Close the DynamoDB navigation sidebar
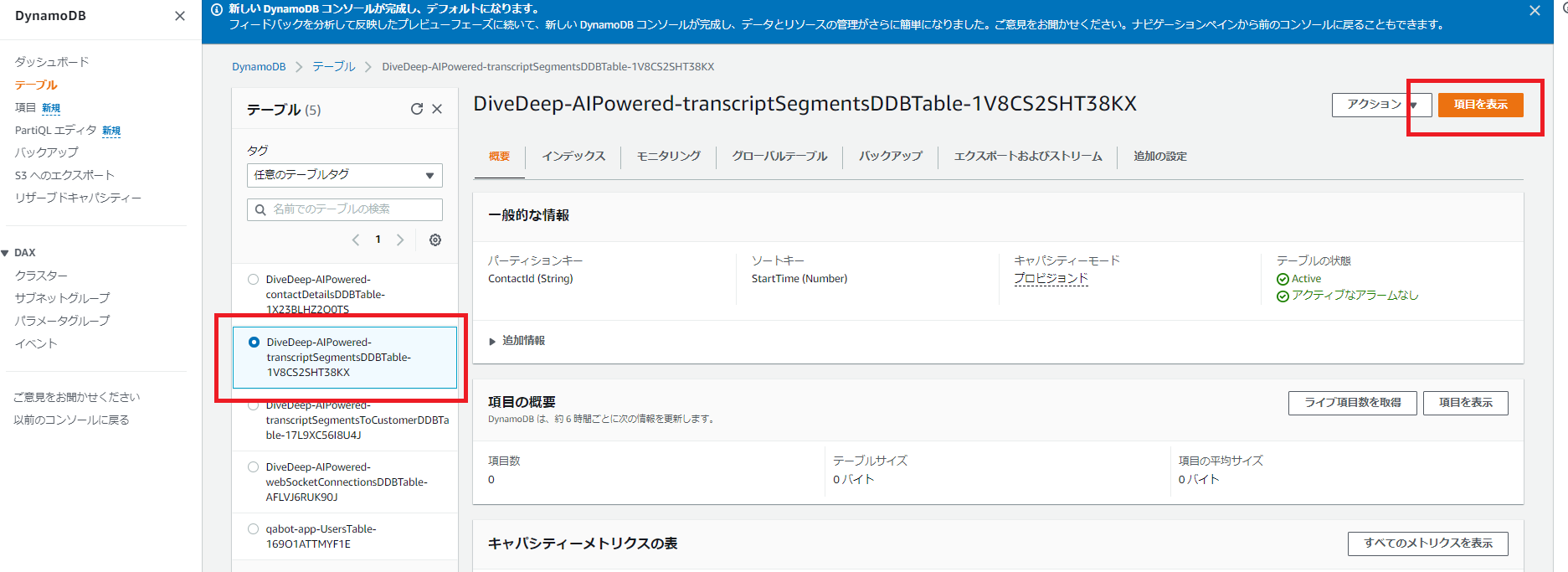The image size is (1568, 572). (180, 16)
